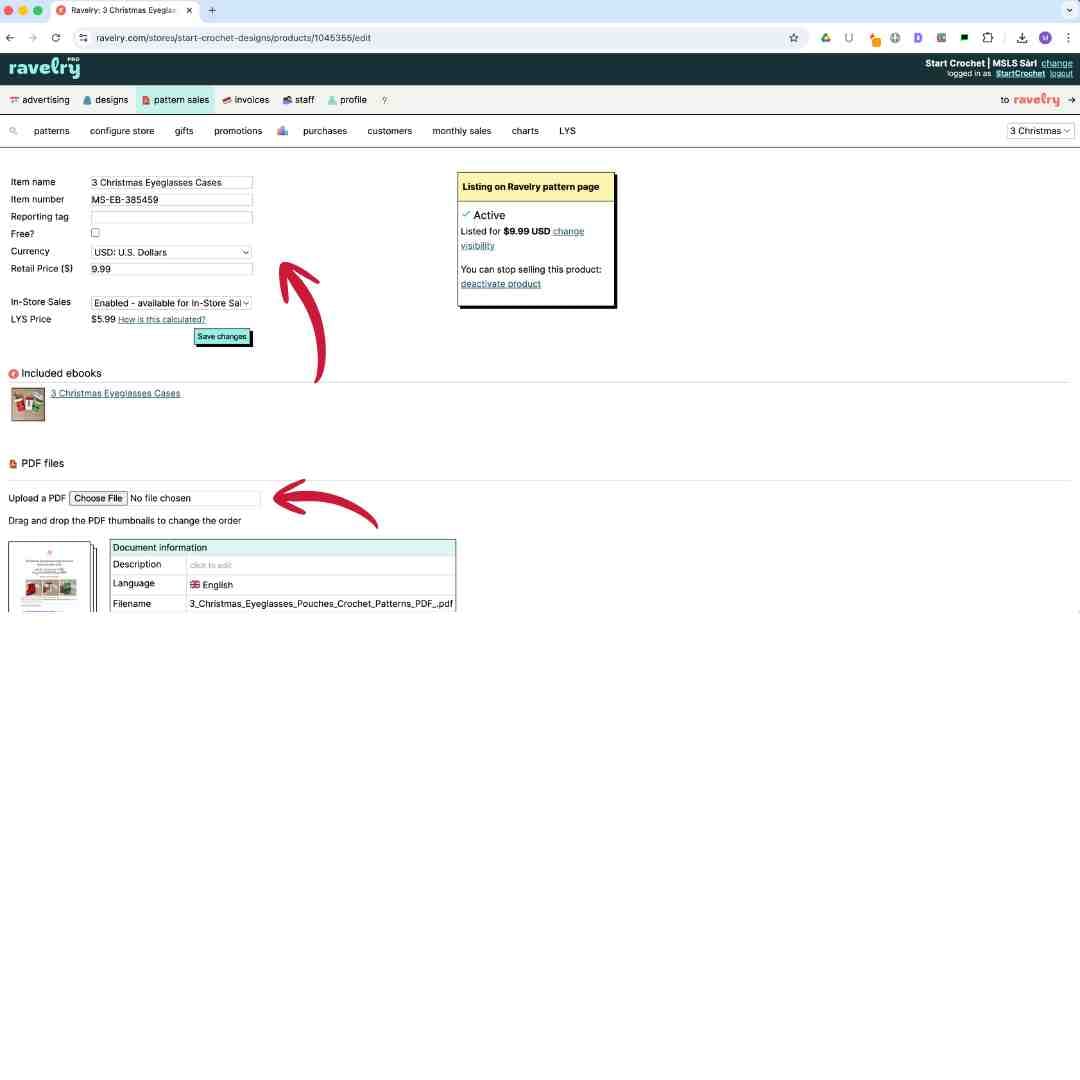Image resolution: width=1080 pixels, height=1080 pixels.
Task: Click the ebook thumbnail for 3 Christmas Eyeglasses Cases
Action: coord(27,403)
